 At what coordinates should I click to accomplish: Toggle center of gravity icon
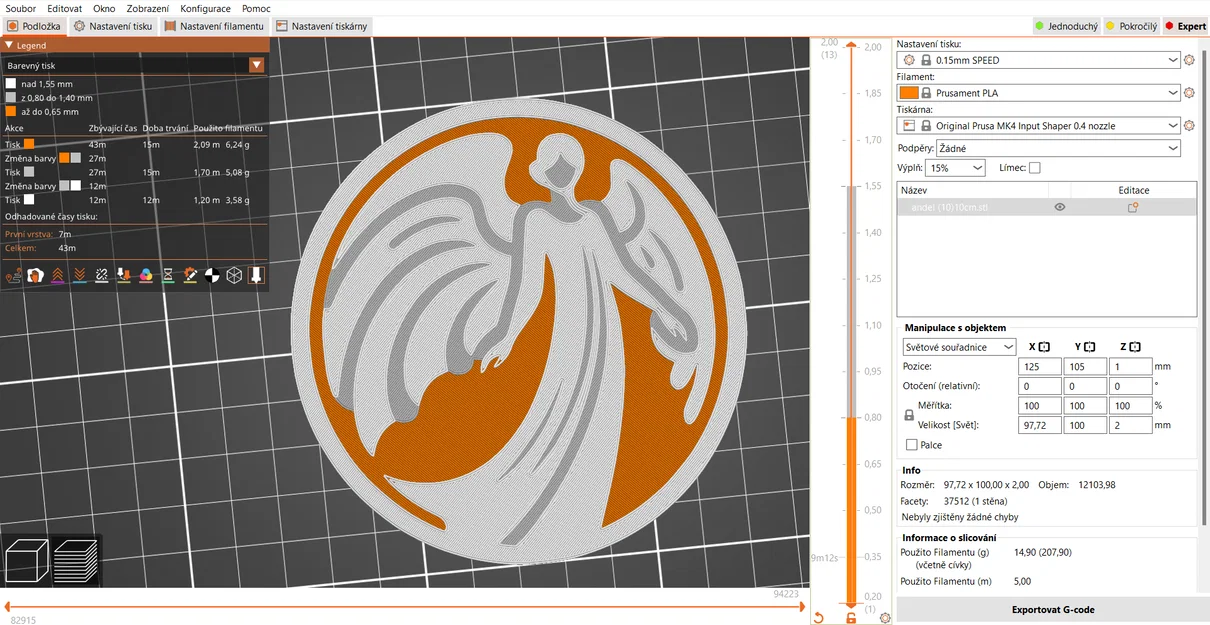[211, 275]
